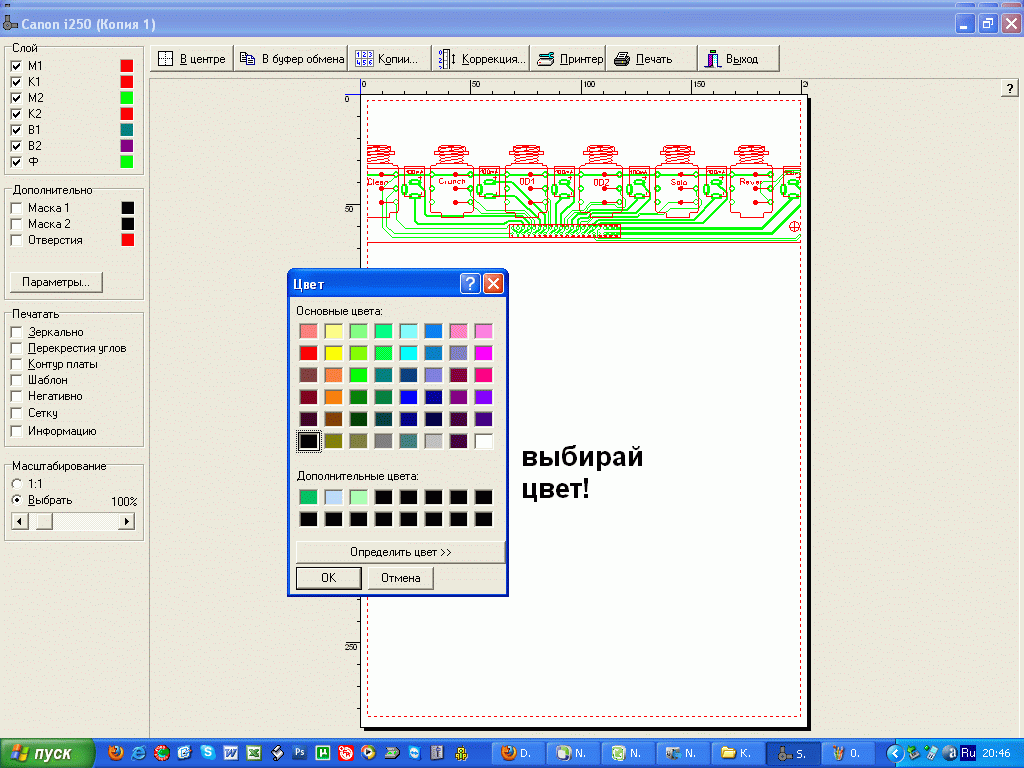Viewport: 1024px width, 768px height.
Task: Toggle the M2 layer checkbox
Action: (x=16, y=98)
